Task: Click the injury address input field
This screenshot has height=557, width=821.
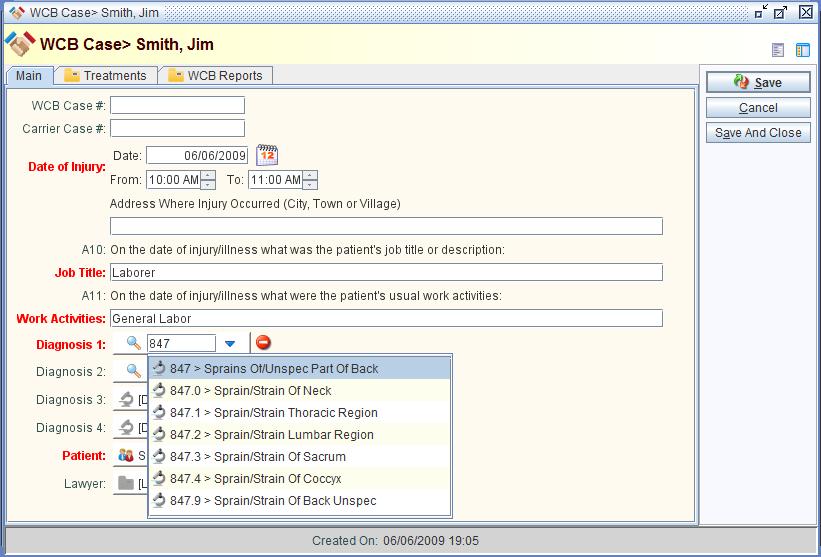Action: click(386, 226)
